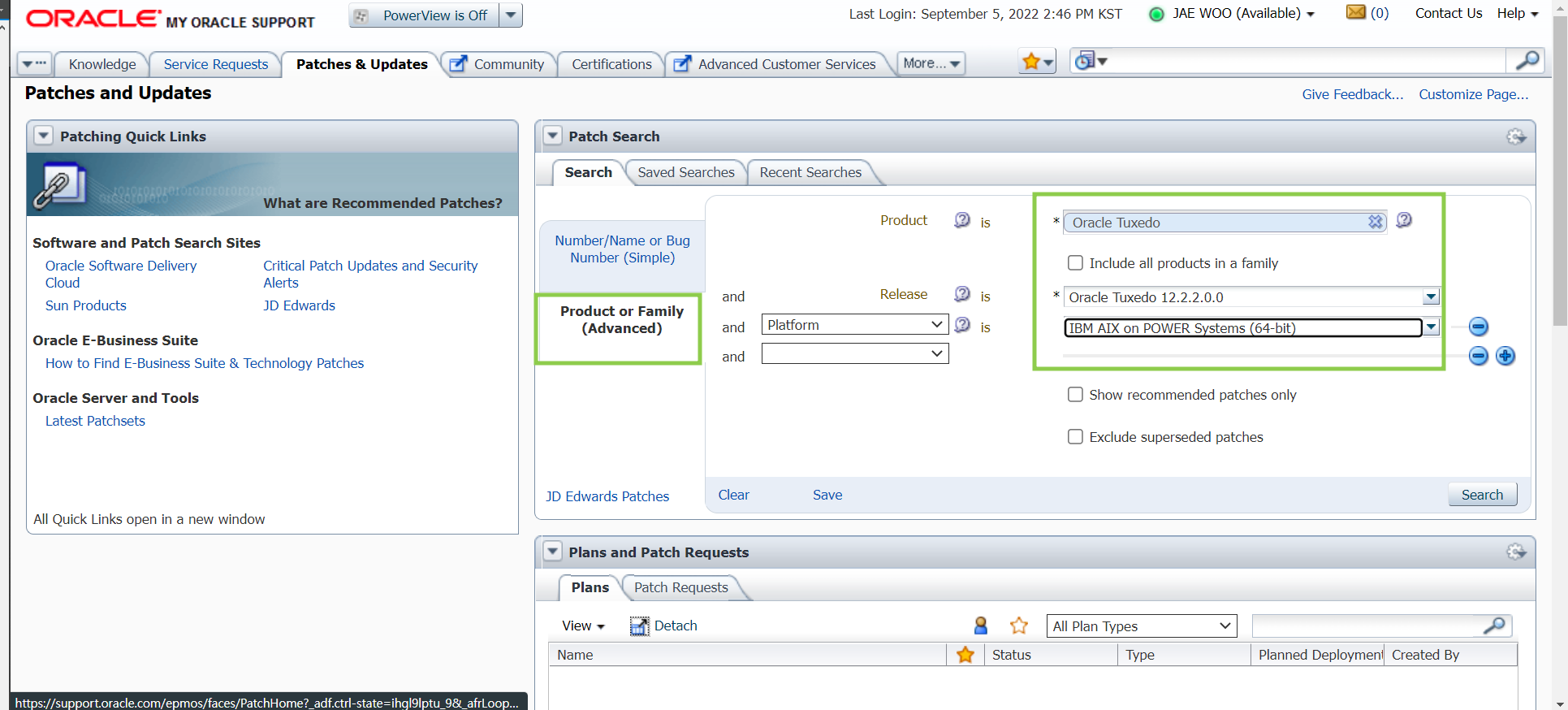Click Give Feedback link
Image resolution: width=1568 pixels, height=710 pixels.
(1352, 94)
